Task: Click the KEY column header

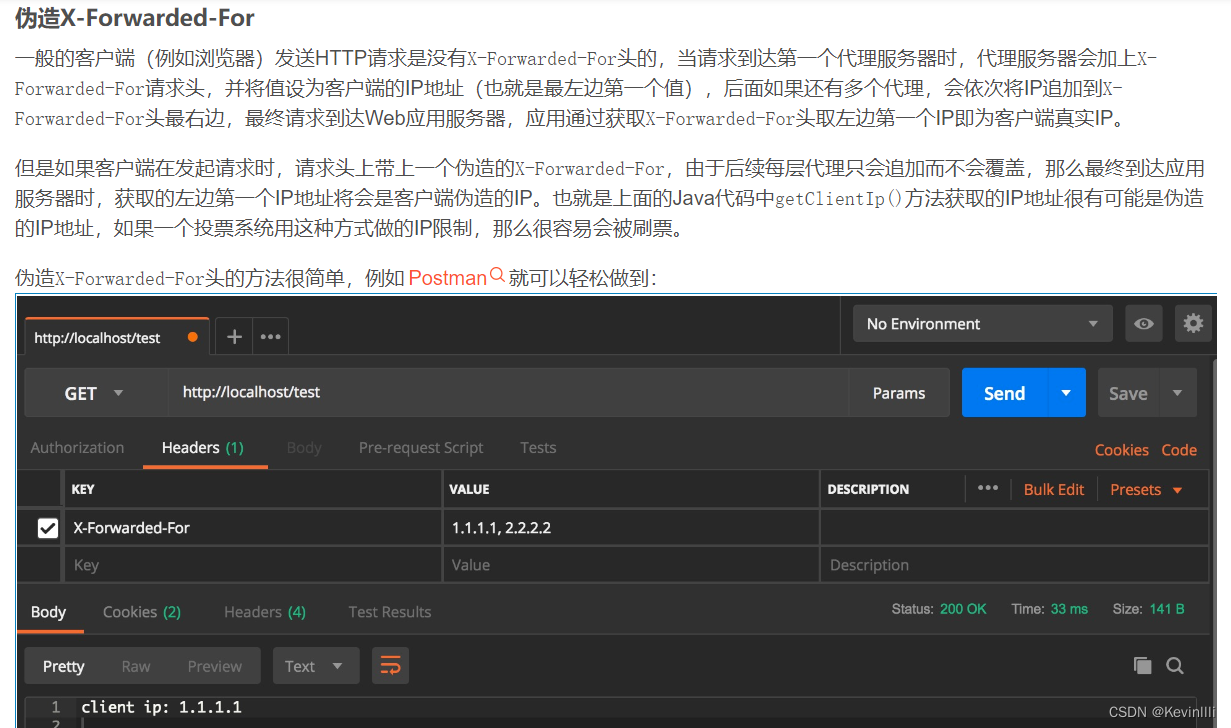Action: (83, 489)
